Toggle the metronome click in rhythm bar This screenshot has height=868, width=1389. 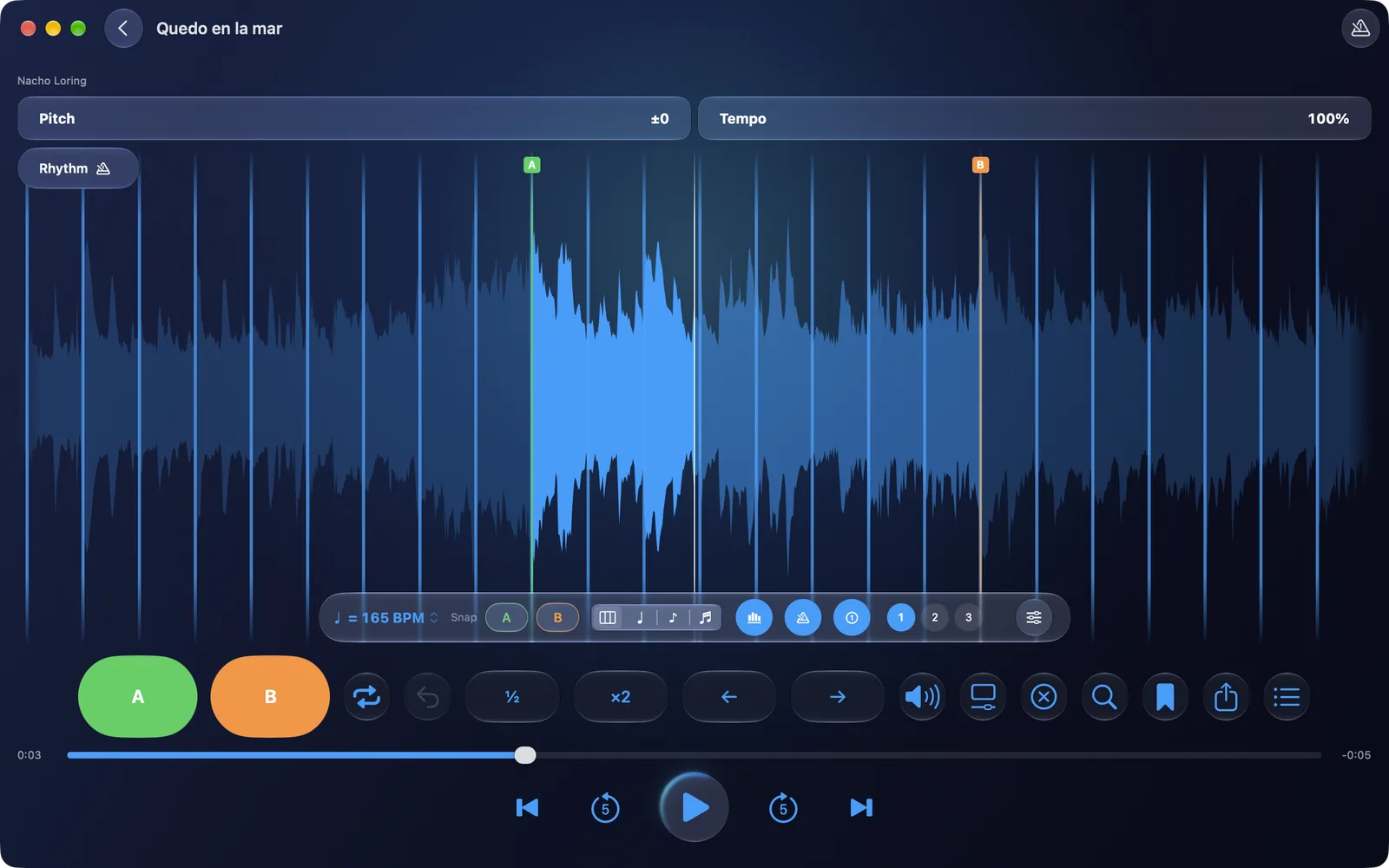pyautogui.click(x=803, y=617)
